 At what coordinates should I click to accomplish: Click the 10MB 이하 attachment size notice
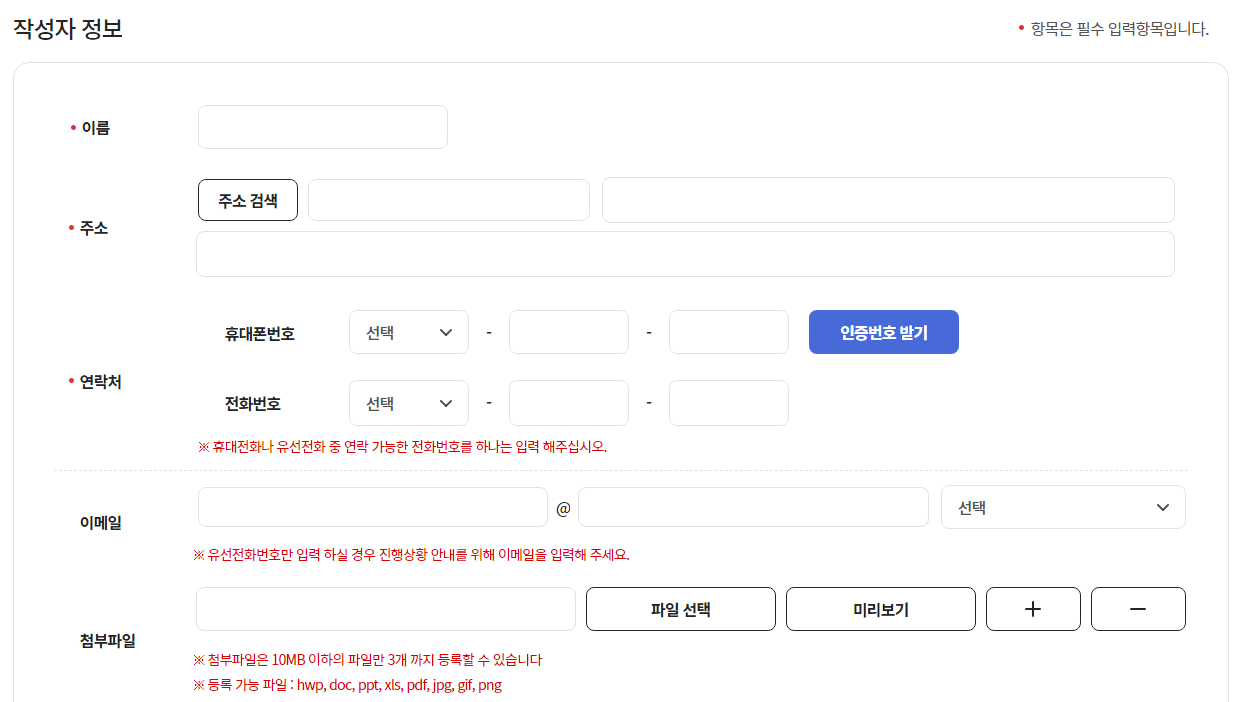point(368,660)
